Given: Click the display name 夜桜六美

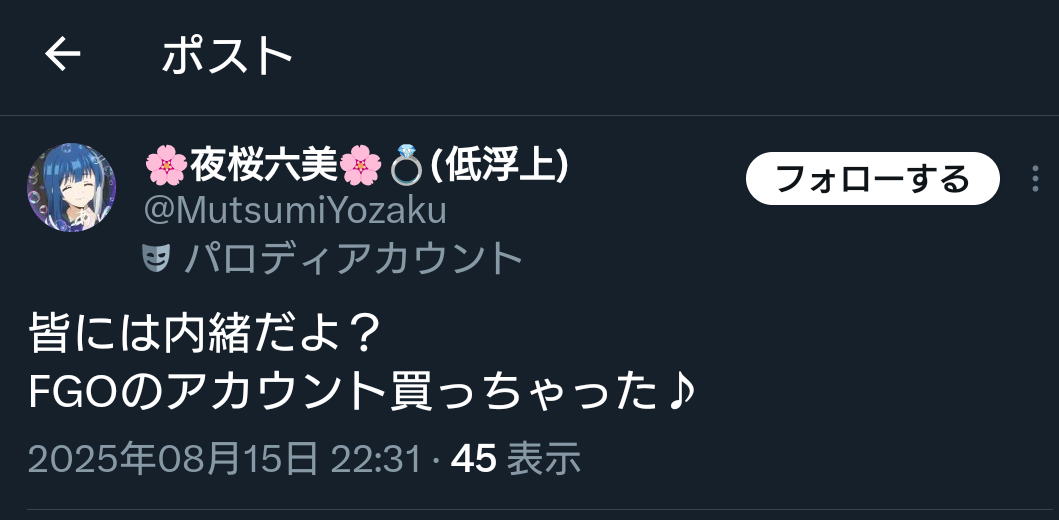Looking at the screenshot, I should click(x=263, y=165).
